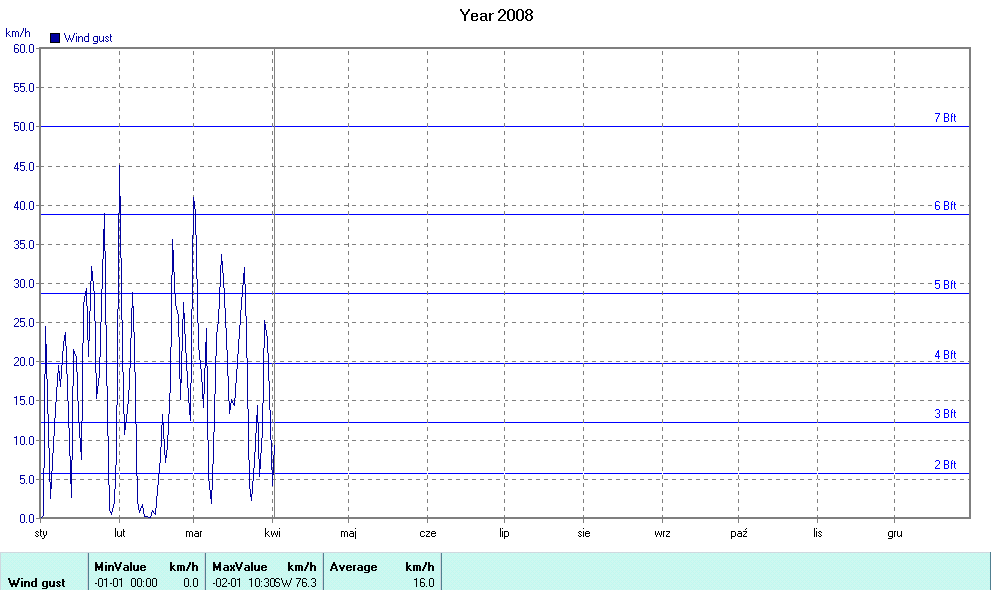Click the 35.0 y-axis value
The width and height of the screenshot is (991, 590).
pyautogui.click(x=24, y=244)
